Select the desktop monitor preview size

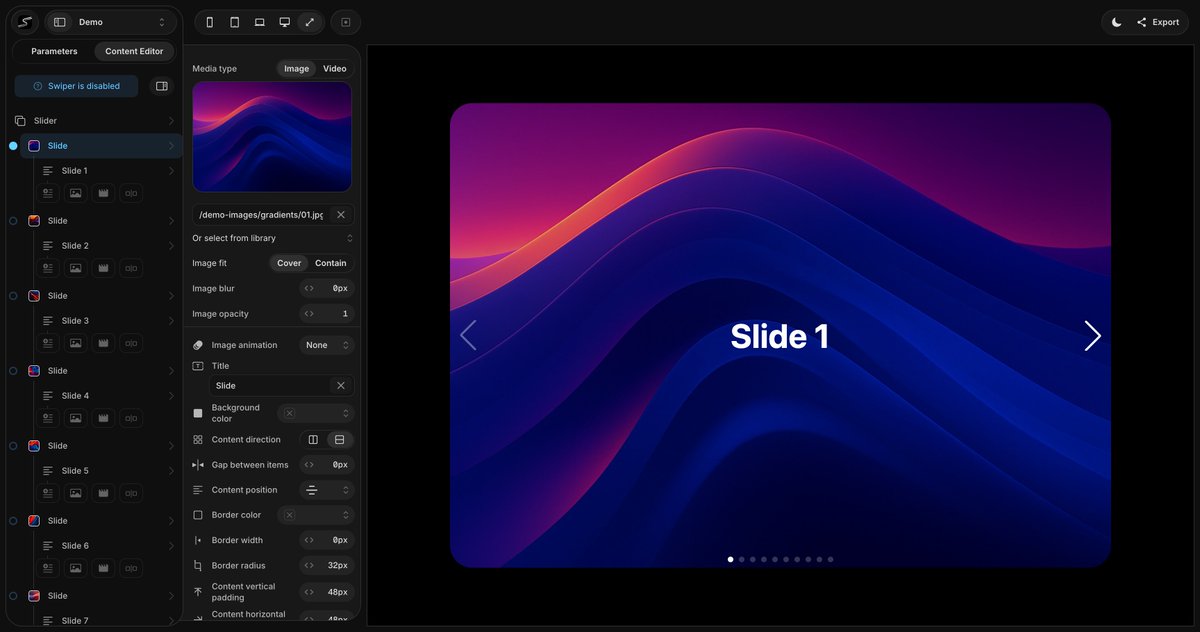(285, 22)
